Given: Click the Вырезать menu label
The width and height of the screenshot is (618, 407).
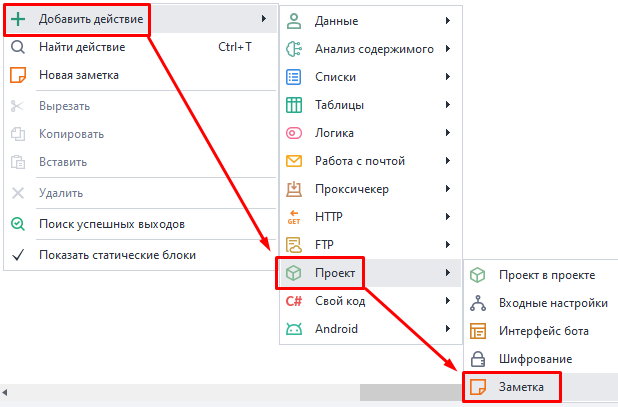Looking at the screenshot, I should pos(65,106).
